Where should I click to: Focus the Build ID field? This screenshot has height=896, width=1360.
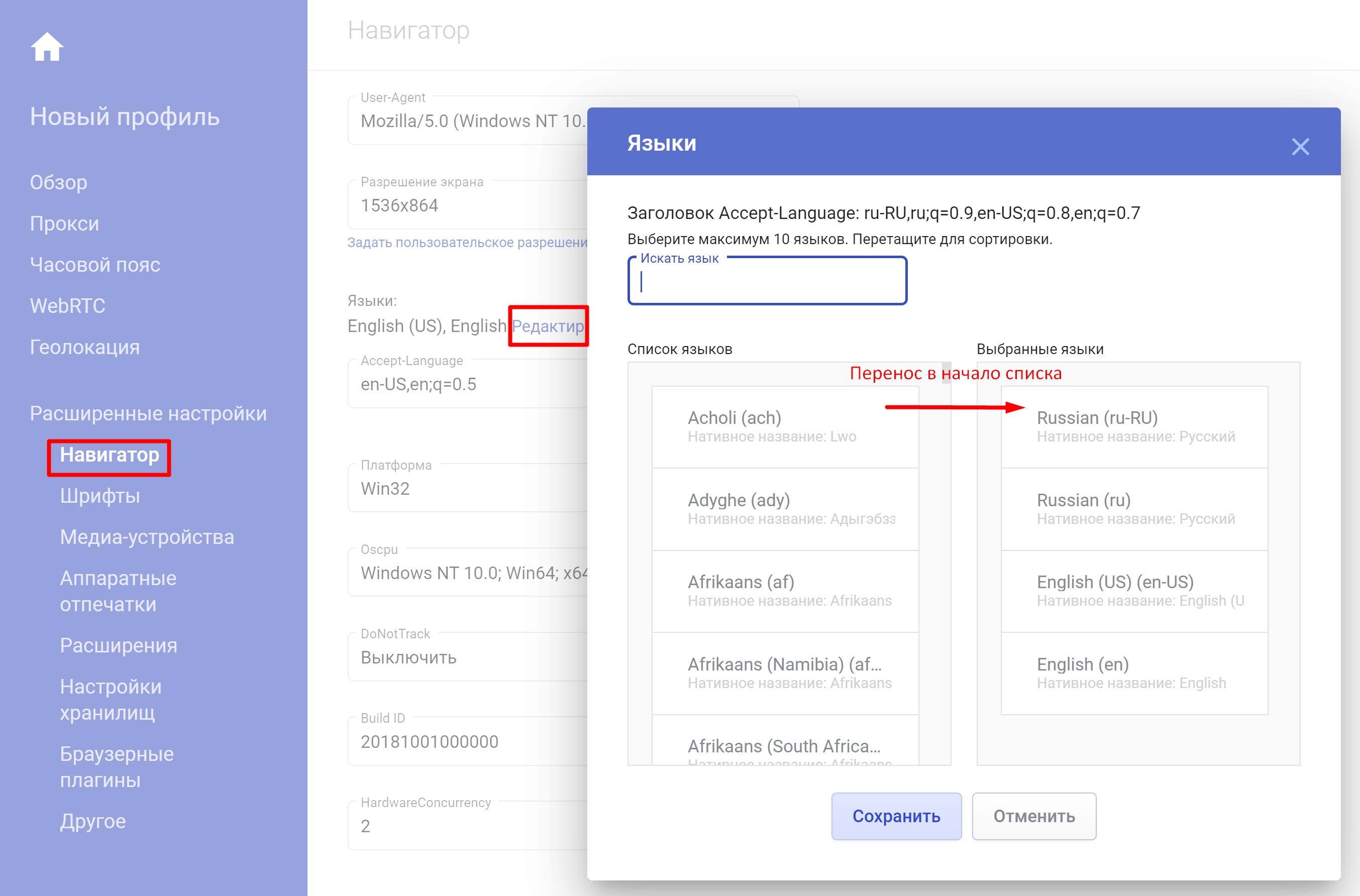click(x=467, y=741)
